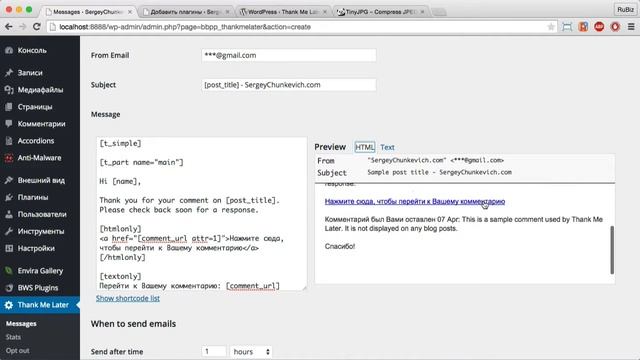
Task: Open the Opt out submenu item
Action: coord(18,351)
